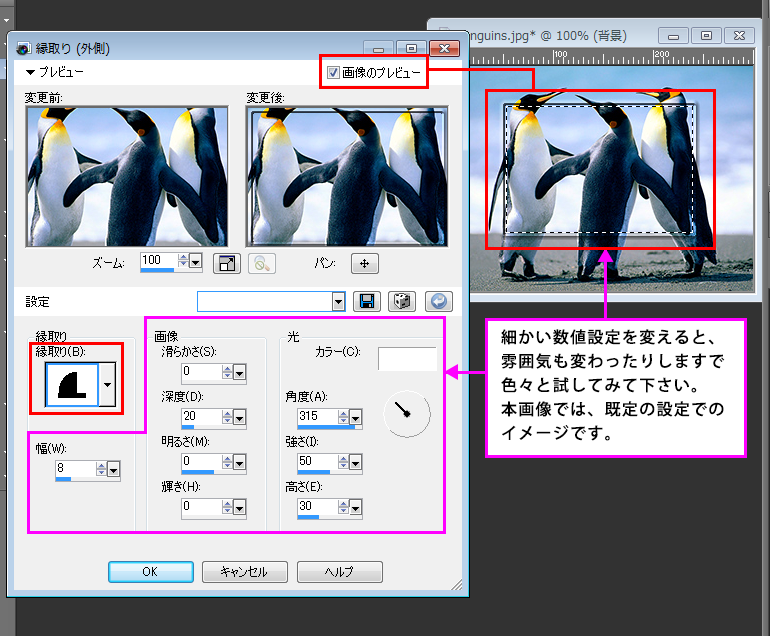
Task: Click the randomize parameters dice icon
Action: [x=401, y=301]
